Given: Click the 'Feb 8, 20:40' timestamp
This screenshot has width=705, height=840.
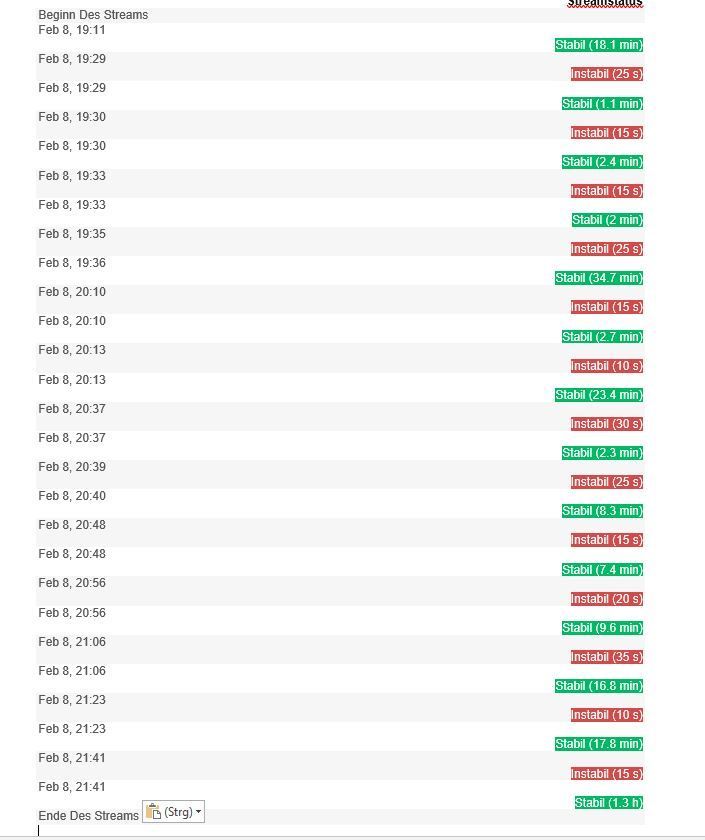Looking at the screenshot, I should tap(72, 496).
